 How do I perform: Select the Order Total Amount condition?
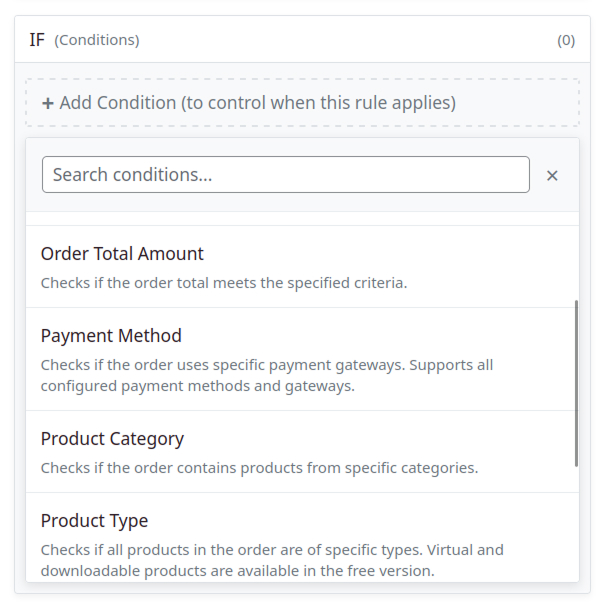pyautogui.click(x=302, y=267)
